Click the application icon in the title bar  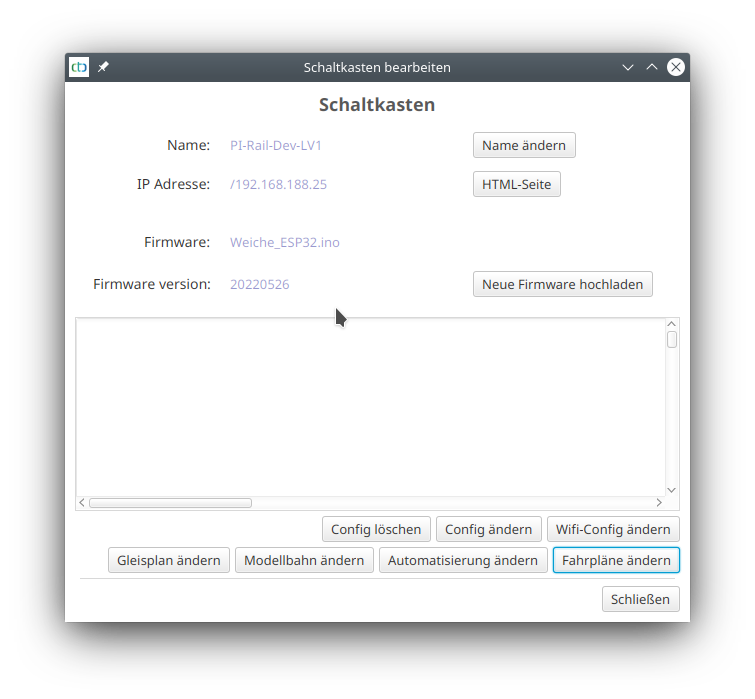pyautogui.click(x=79, y=67)
